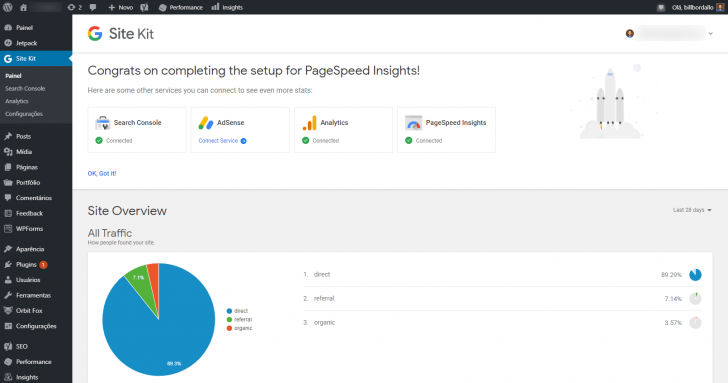Click Connect Service for AdSense

222,141
